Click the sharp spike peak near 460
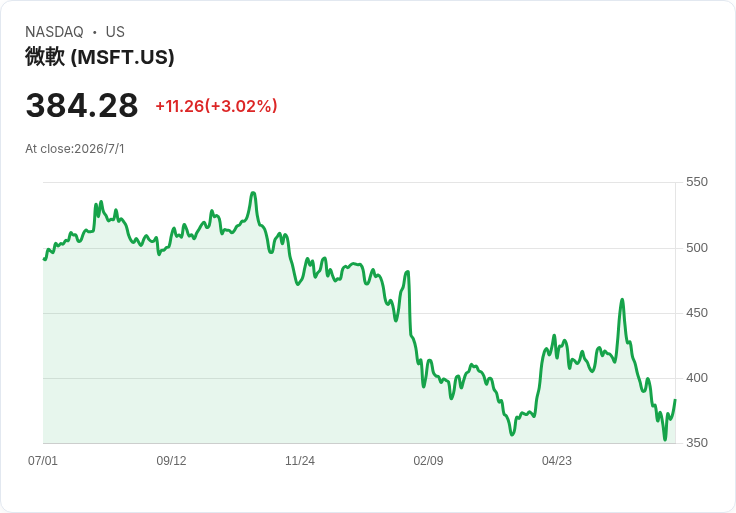736x513 pixels. [622, 299]
